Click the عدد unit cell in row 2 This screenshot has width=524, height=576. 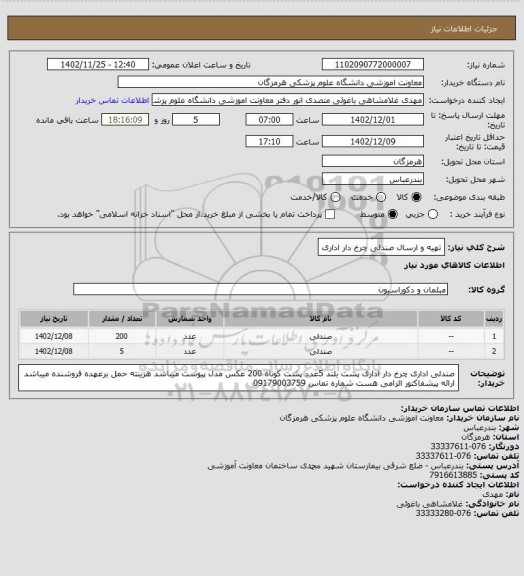click(x=190, y=351)
